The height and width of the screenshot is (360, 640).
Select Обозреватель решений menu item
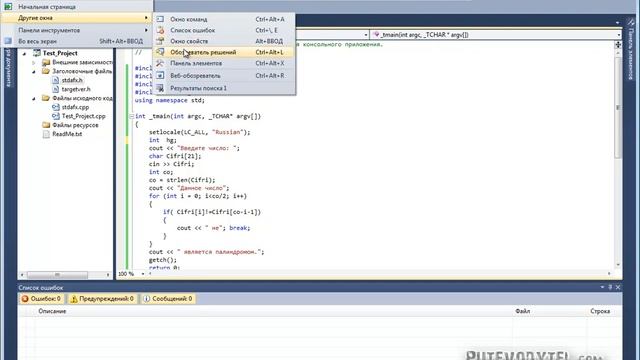coord(224,52)
